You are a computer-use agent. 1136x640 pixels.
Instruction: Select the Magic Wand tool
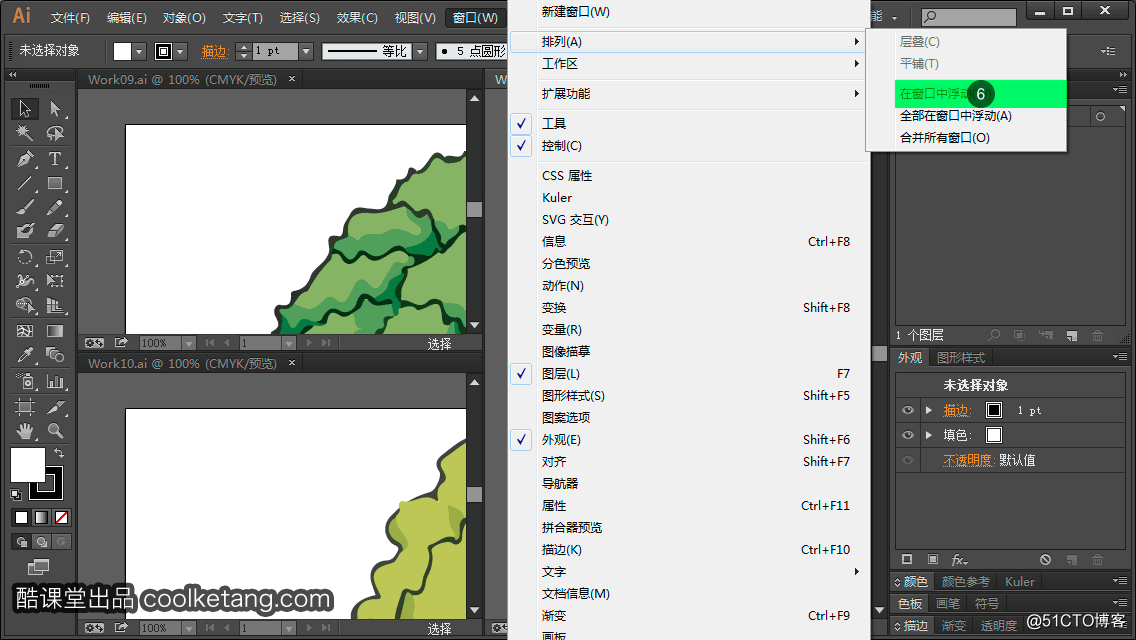click(x=25, y=133)
